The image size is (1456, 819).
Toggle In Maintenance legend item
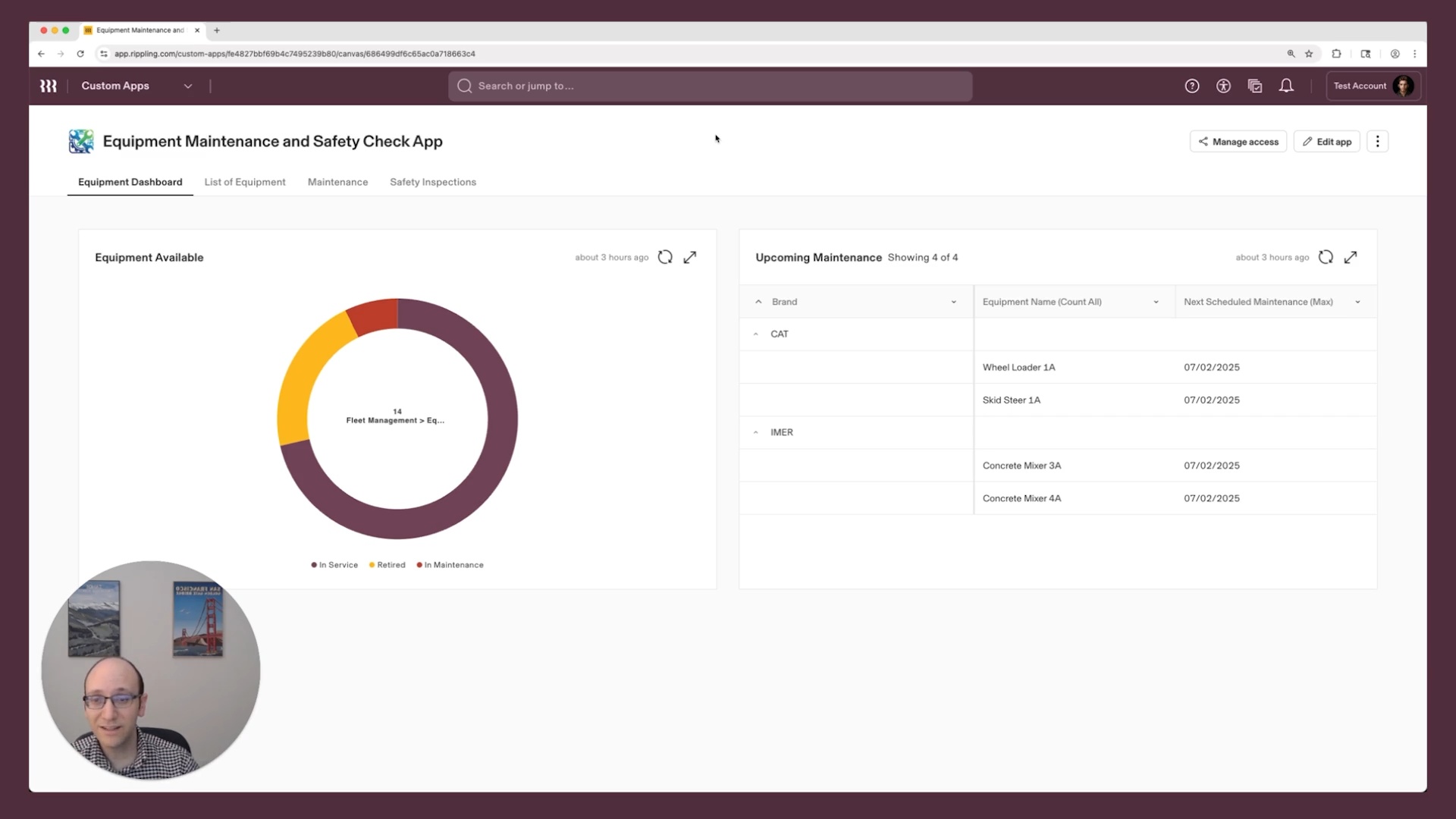coord(450,565)
